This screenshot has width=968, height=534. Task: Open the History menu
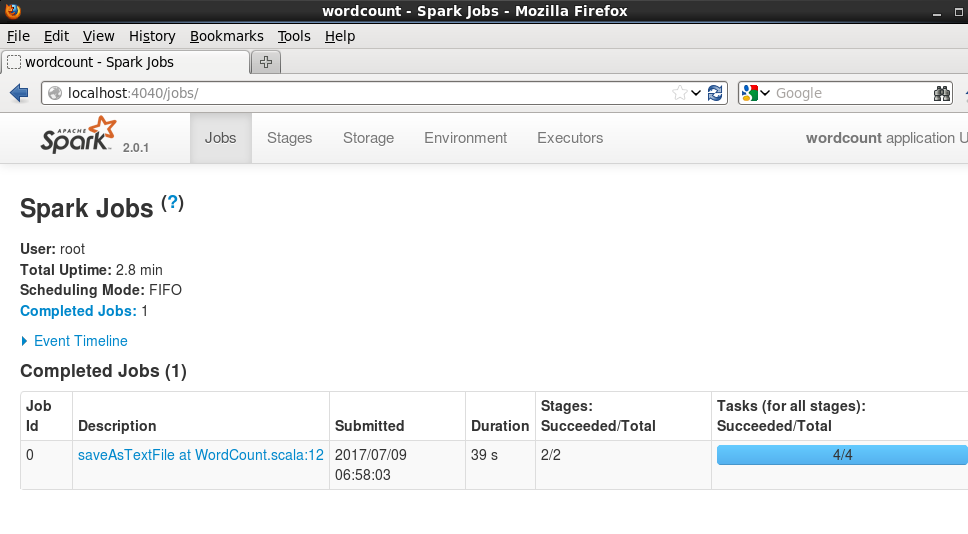coord(152,36)
